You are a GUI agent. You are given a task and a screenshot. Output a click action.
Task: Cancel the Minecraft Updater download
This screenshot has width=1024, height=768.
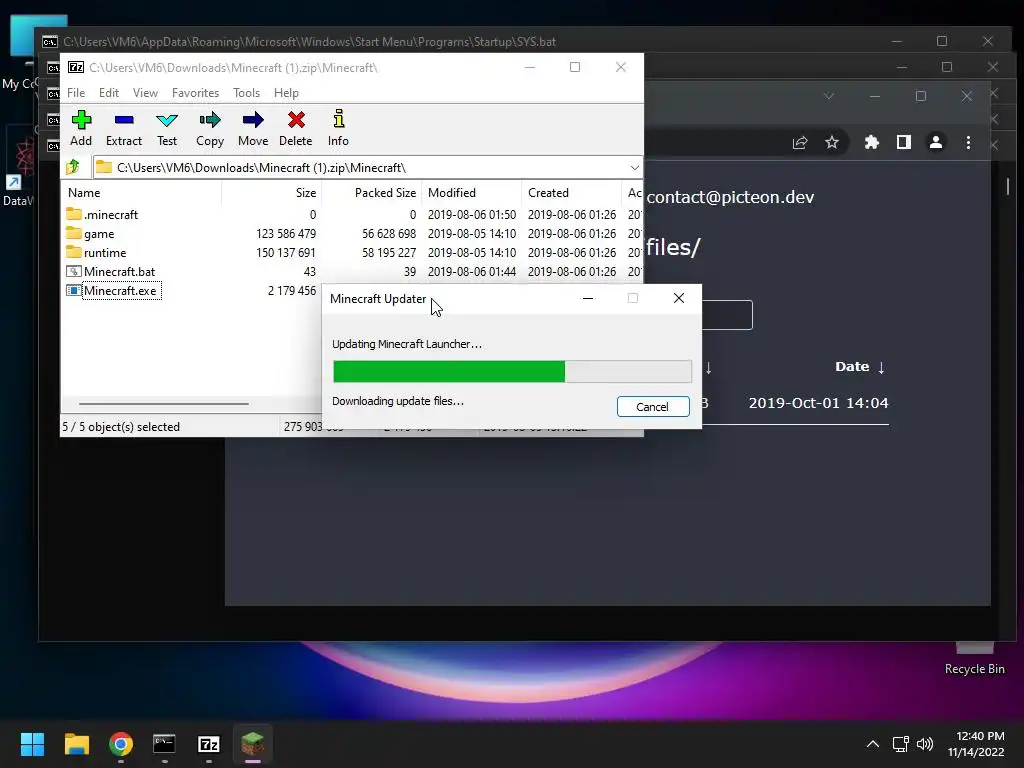652,406
